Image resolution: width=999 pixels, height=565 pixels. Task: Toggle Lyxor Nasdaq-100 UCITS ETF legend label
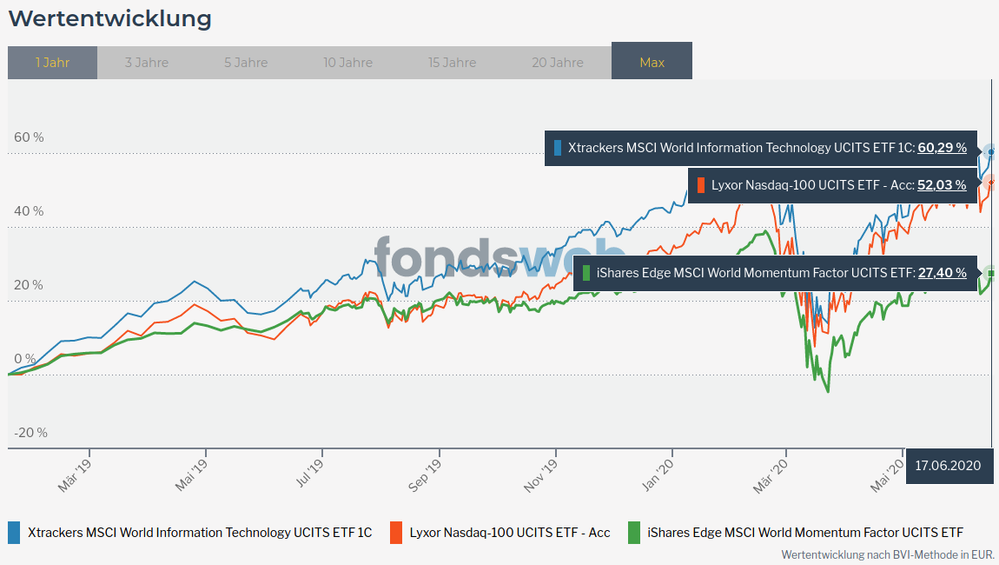(510, 532)
